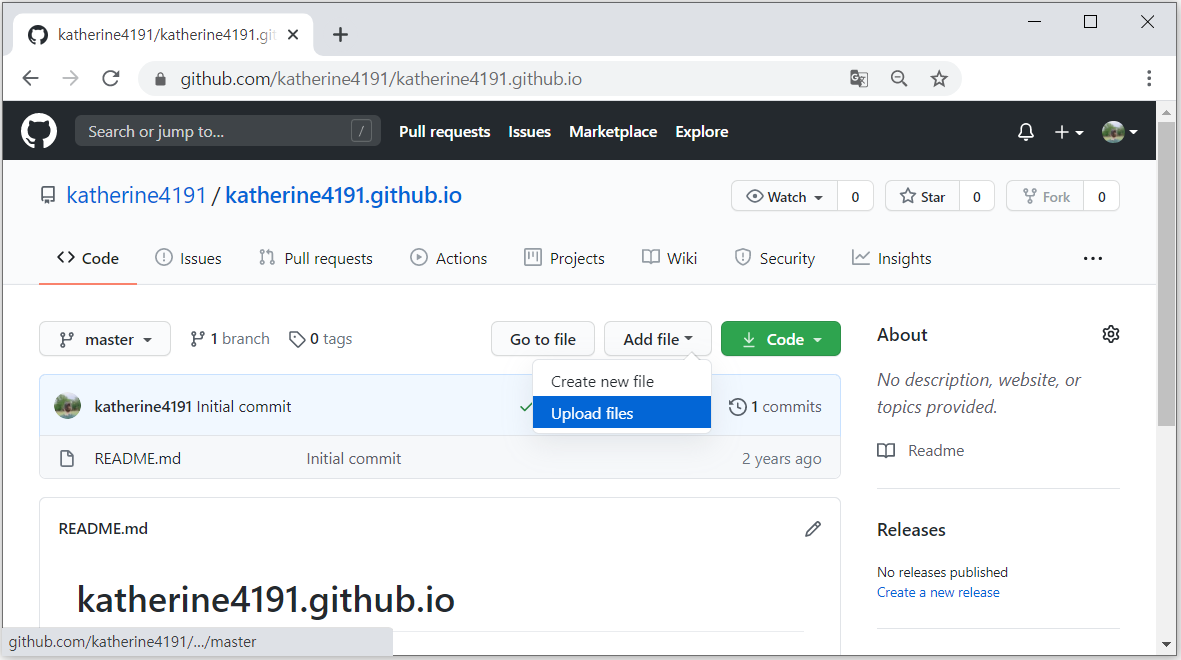Switch to the repository Issues tab

188,258
